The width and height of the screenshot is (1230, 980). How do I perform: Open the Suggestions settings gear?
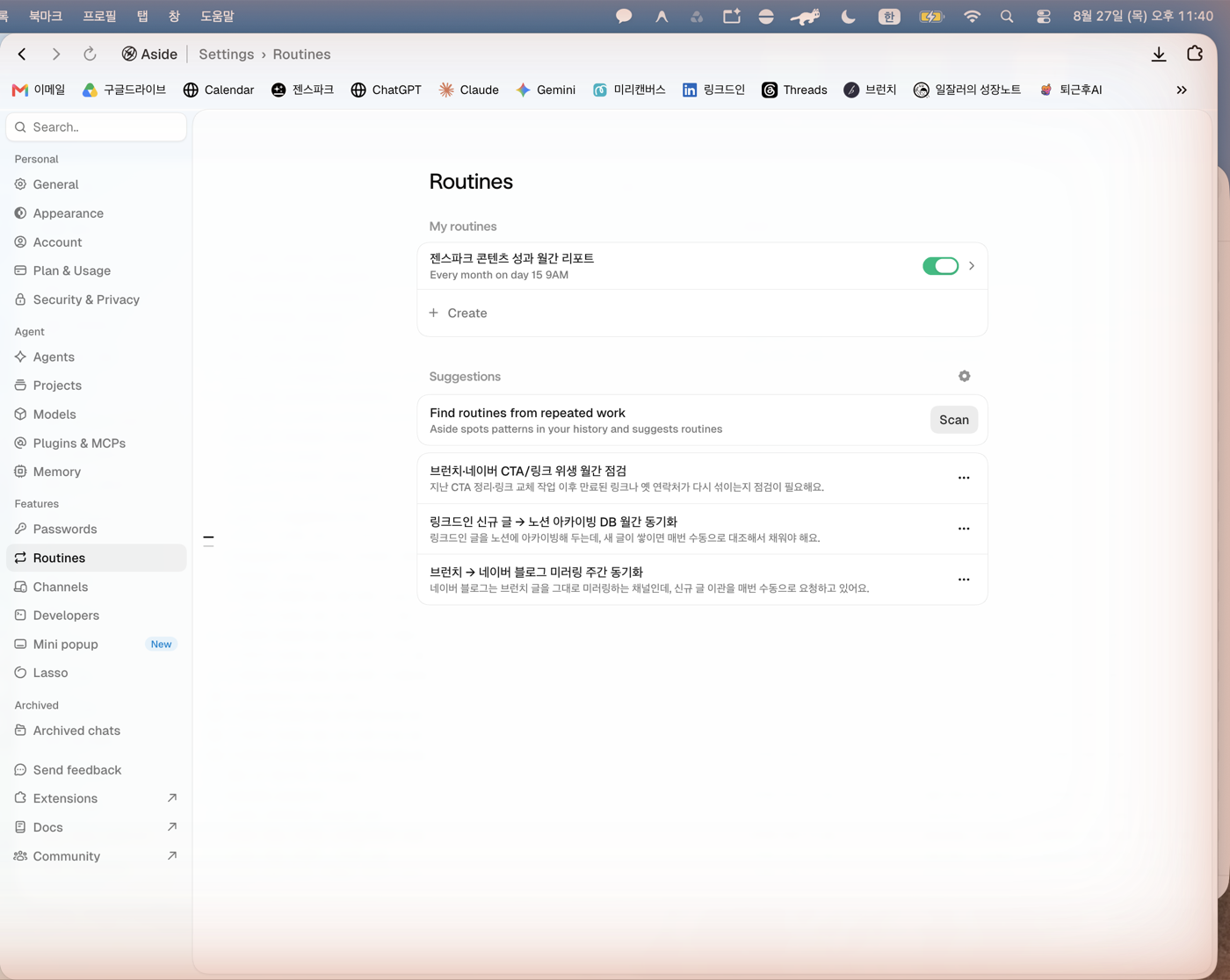(x=964, y=376)
